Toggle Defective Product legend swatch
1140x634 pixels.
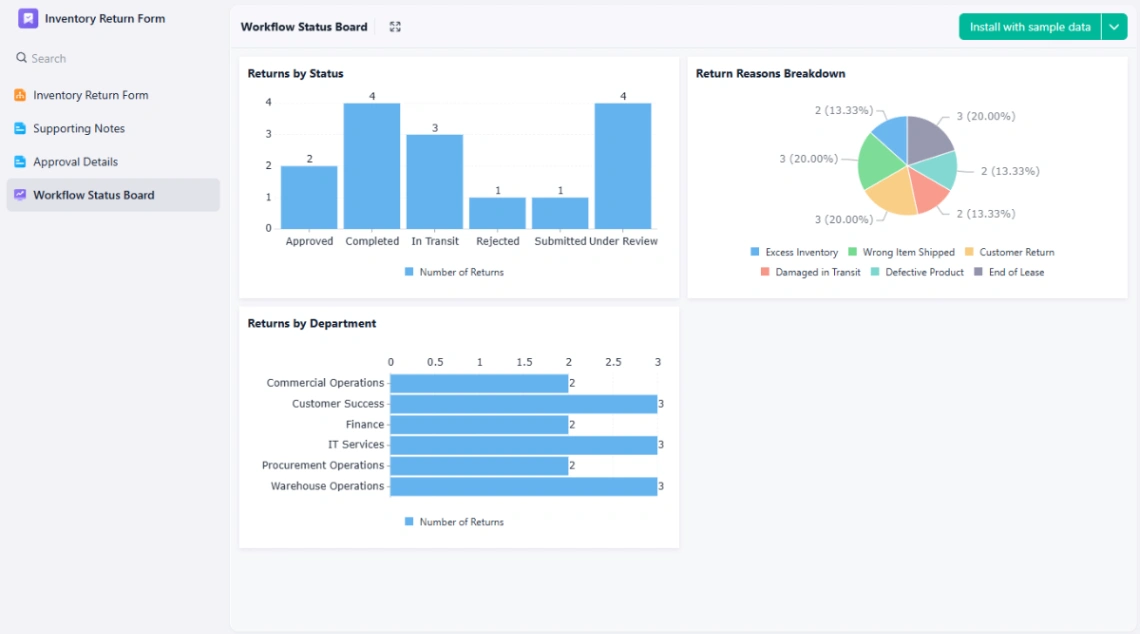coord(875,272)
